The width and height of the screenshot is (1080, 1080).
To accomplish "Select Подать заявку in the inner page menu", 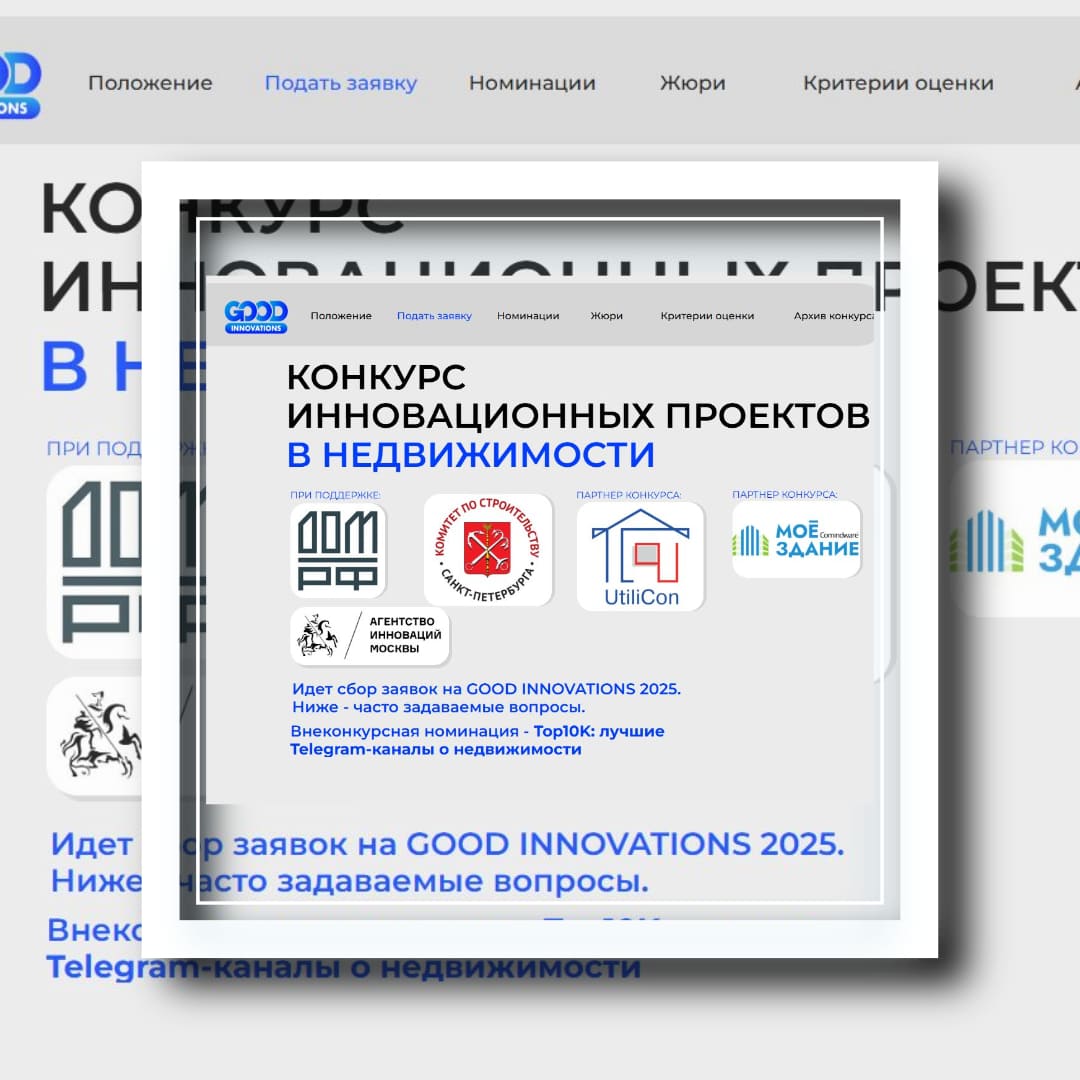I will [434, 316].
